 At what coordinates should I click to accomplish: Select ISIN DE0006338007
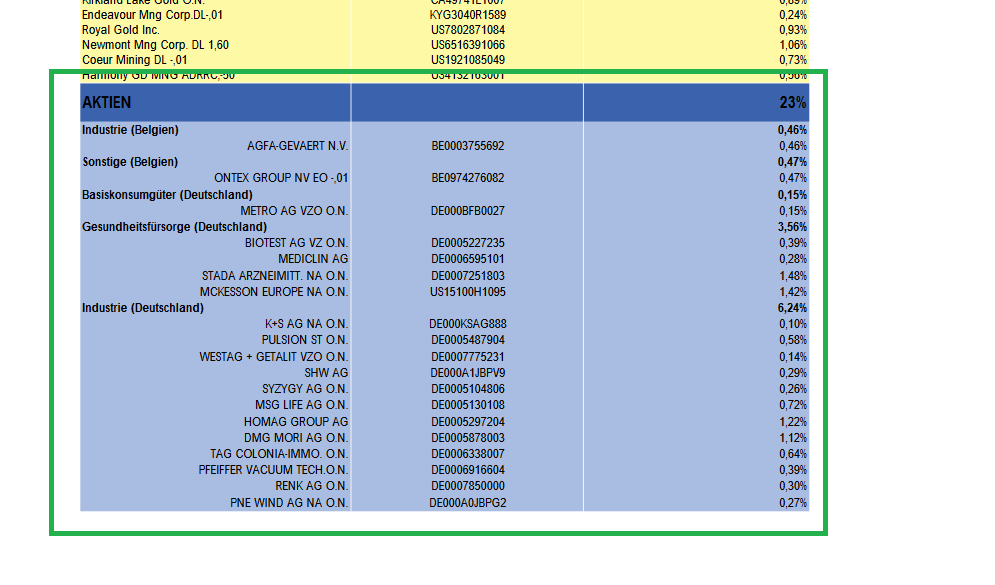(468, 454)
